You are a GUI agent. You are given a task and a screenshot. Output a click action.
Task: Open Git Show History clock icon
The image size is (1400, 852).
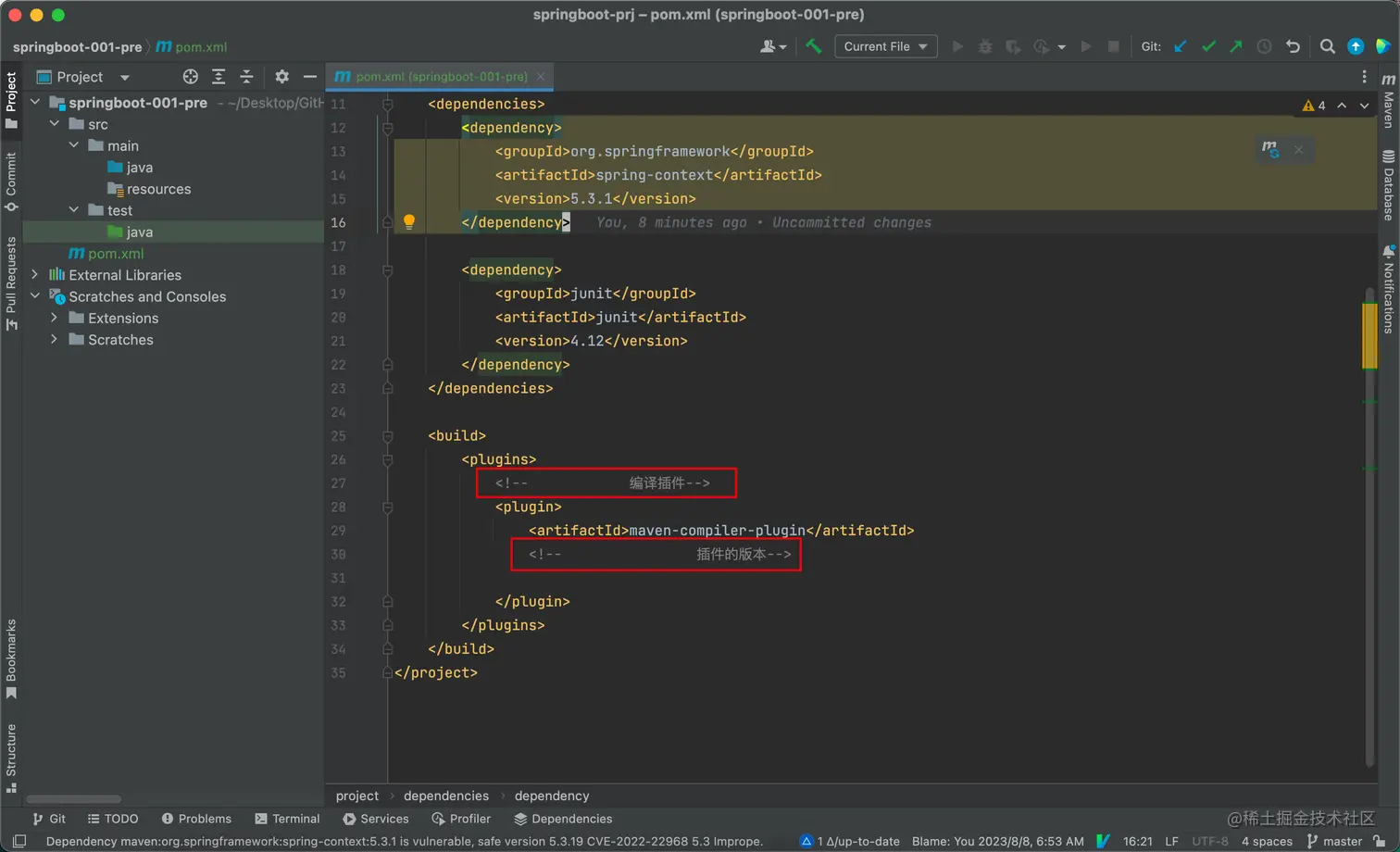1264,46
